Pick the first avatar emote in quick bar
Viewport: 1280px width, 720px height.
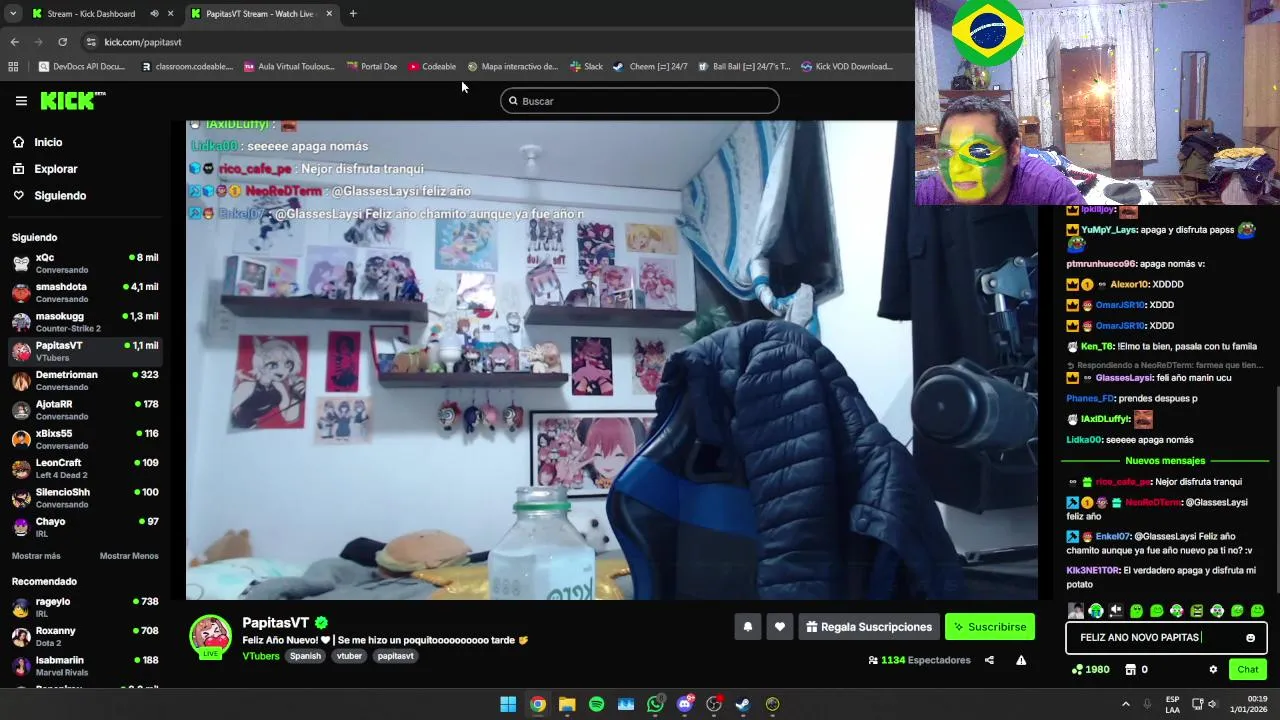[x=1075, y=611]
